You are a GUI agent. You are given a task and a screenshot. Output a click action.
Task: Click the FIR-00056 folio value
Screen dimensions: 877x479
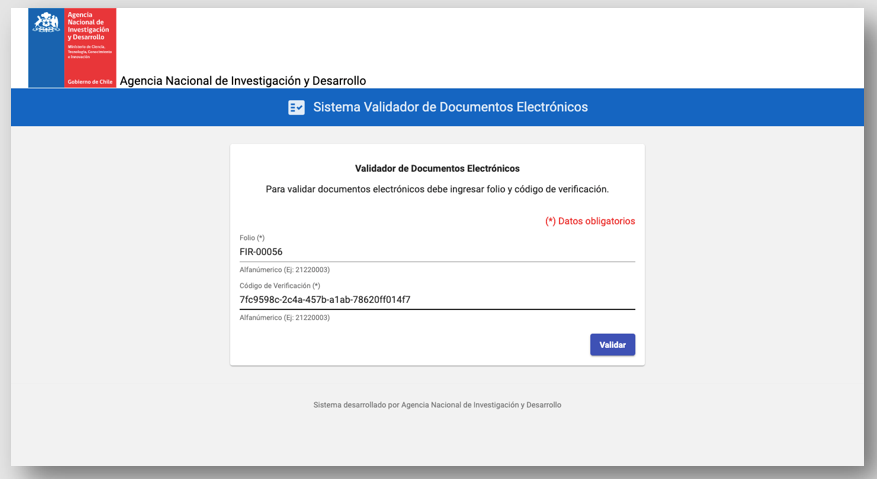[x=261, y=252]
